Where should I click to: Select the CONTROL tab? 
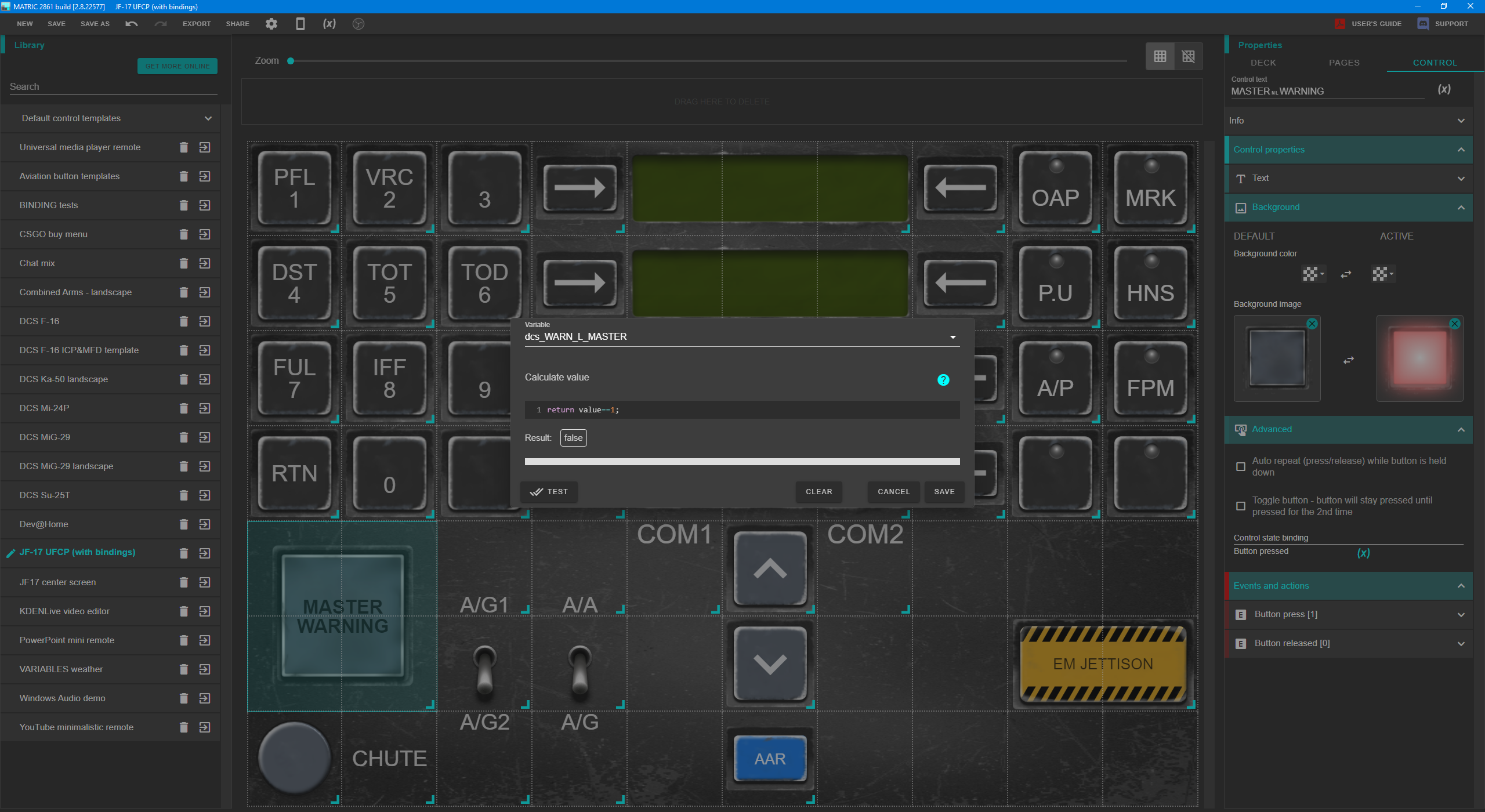1435,63
